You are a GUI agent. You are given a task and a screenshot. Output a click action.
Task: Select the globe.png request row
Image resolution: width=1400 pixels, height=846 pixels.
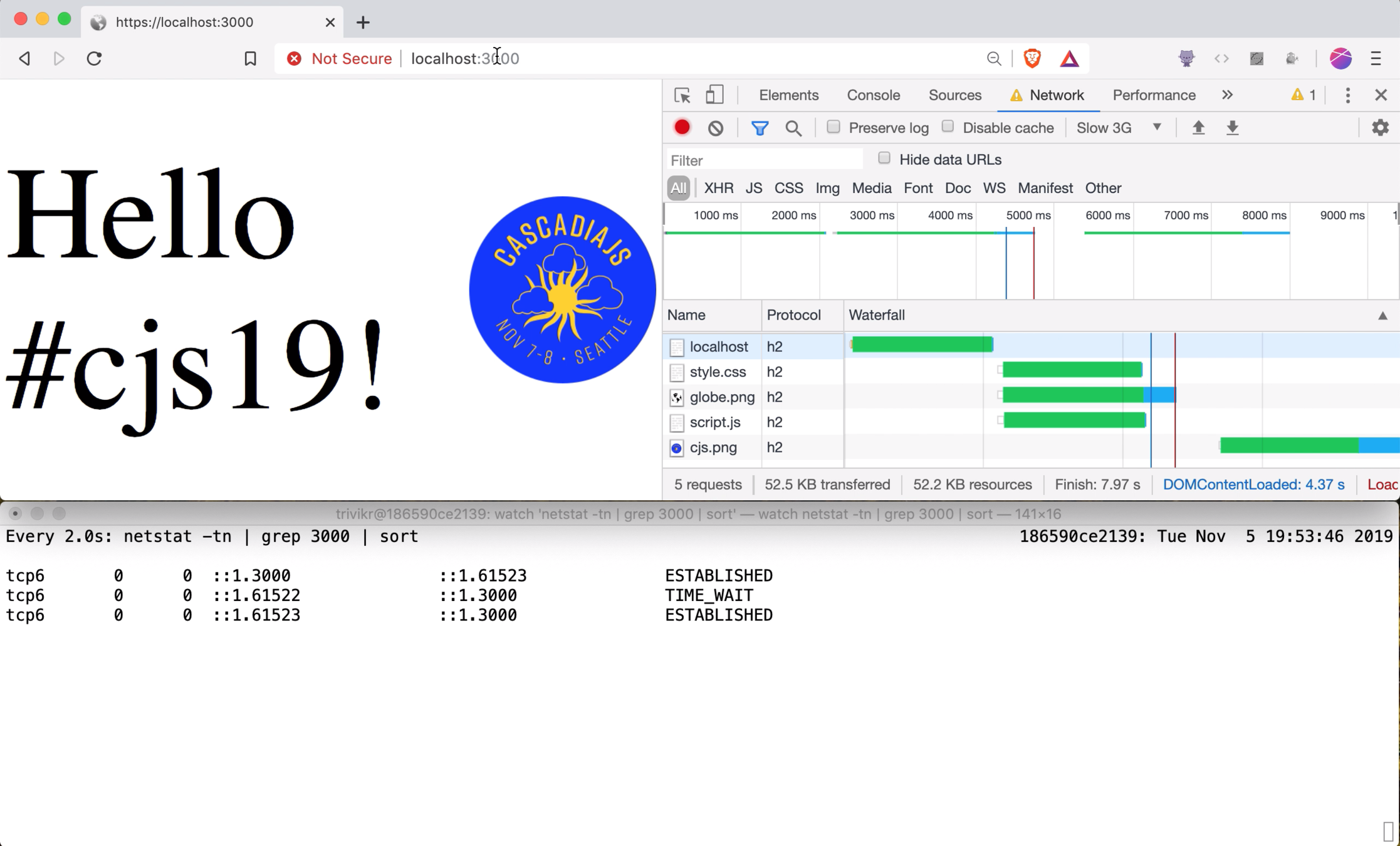721,397
